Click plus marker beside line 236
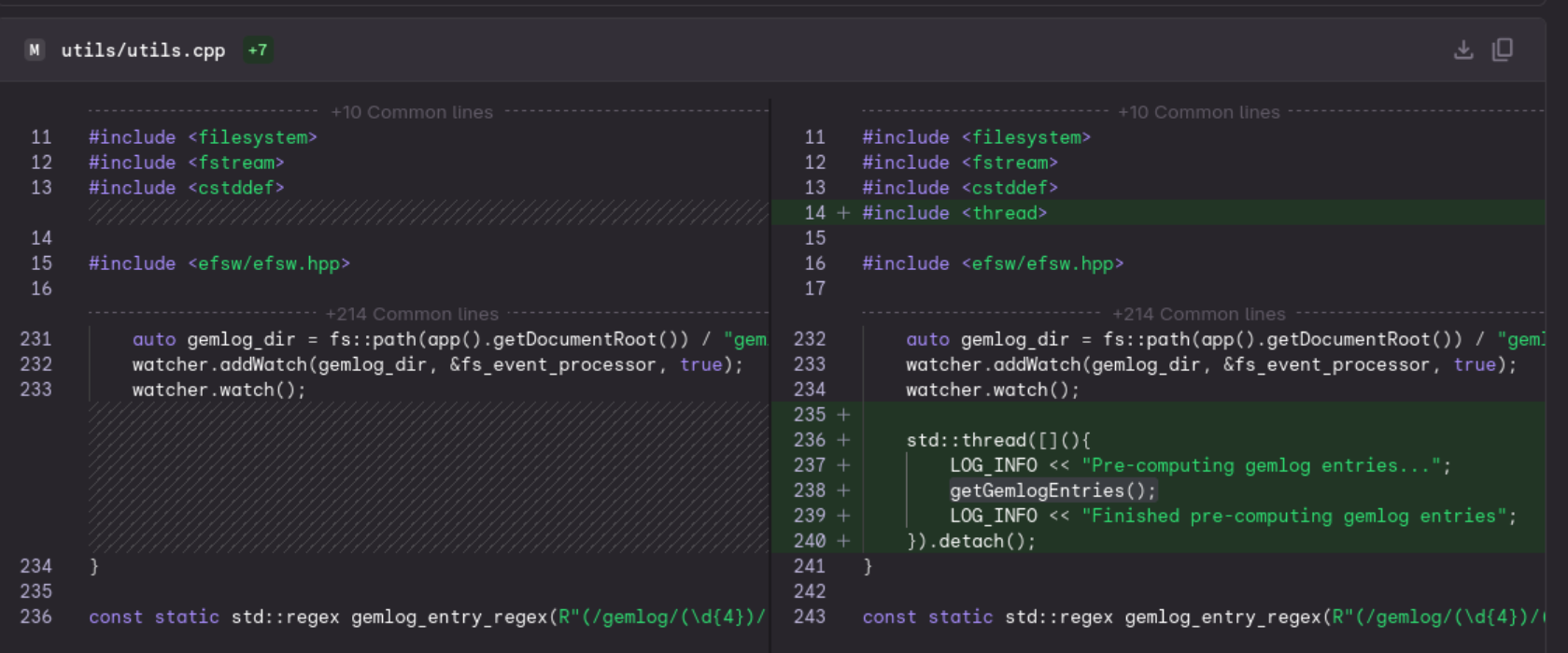 point(843,440)
